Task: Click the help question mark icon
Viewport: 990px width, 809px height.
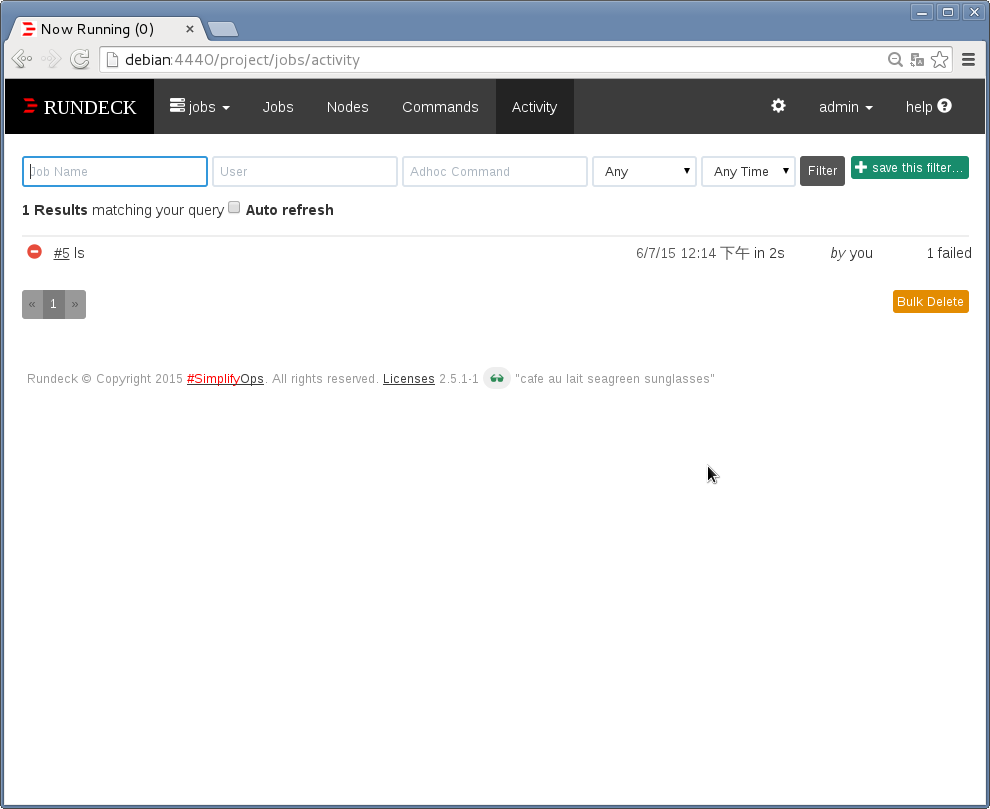Action: point(945,106)
